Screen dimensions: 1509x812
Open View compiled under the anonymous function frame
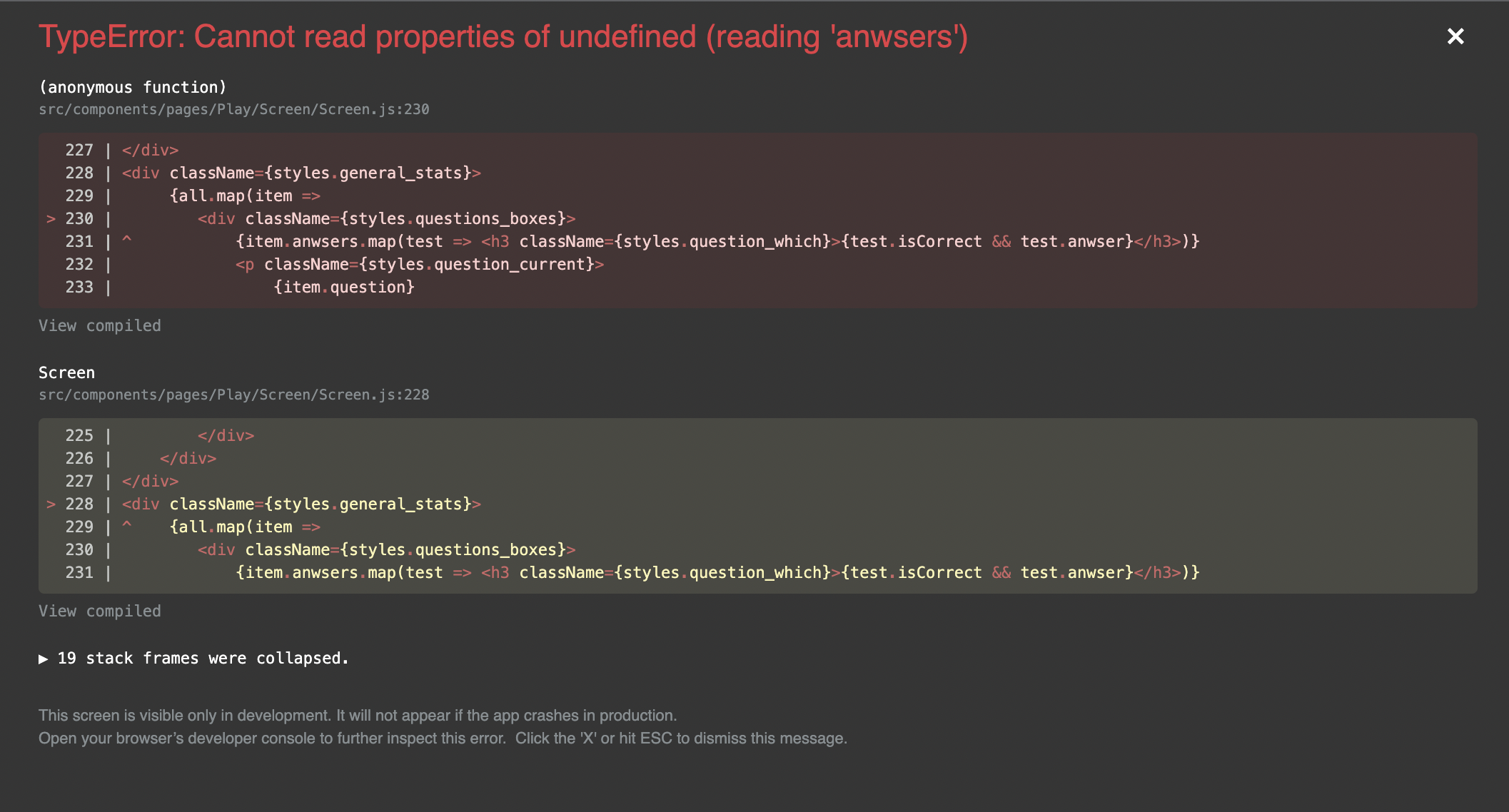(100, 325)
